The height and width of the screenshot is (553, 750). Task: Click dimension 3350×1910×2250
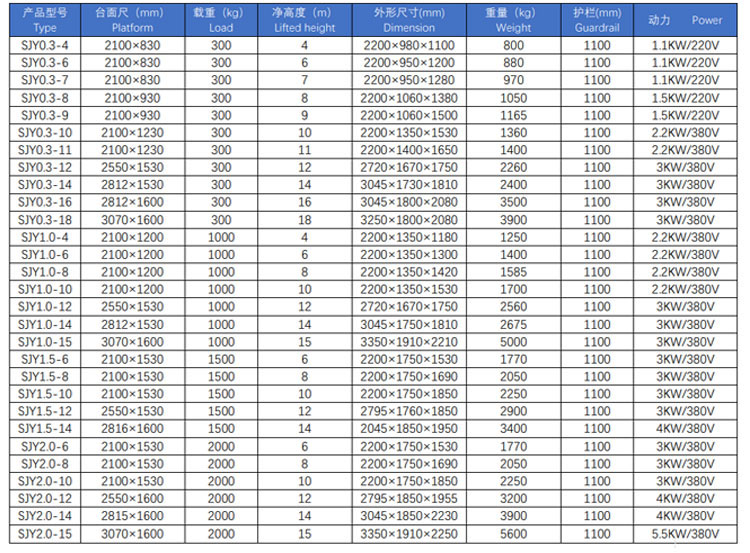409,534
